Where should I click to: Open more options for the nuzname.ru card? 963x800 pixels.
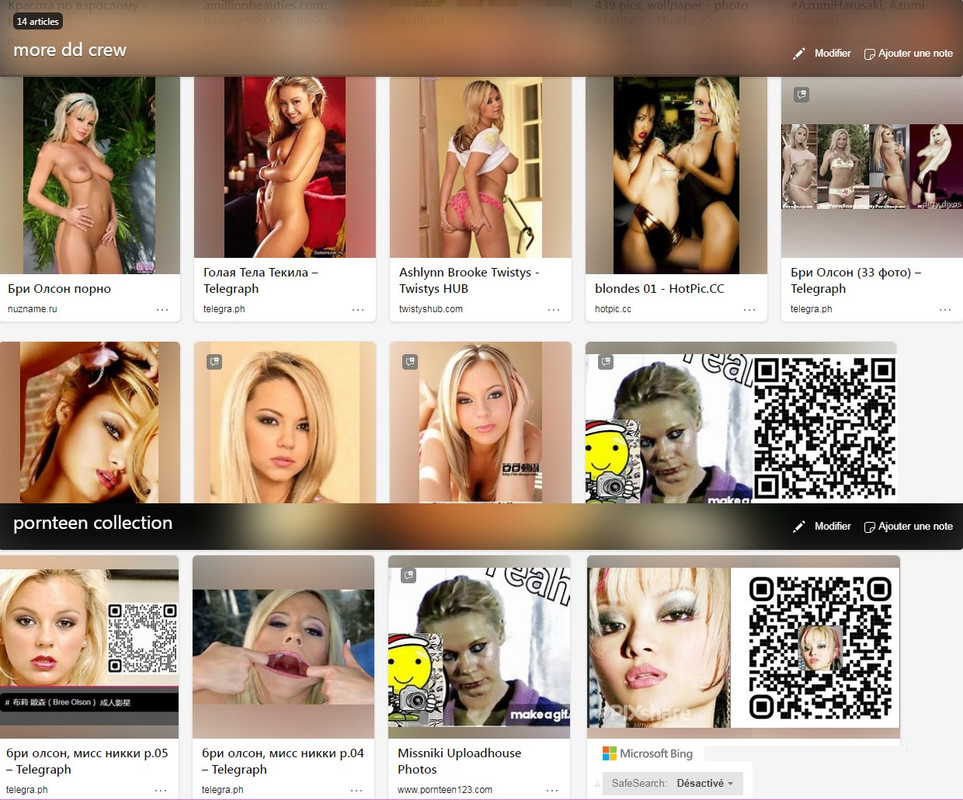tap(162, 309)
